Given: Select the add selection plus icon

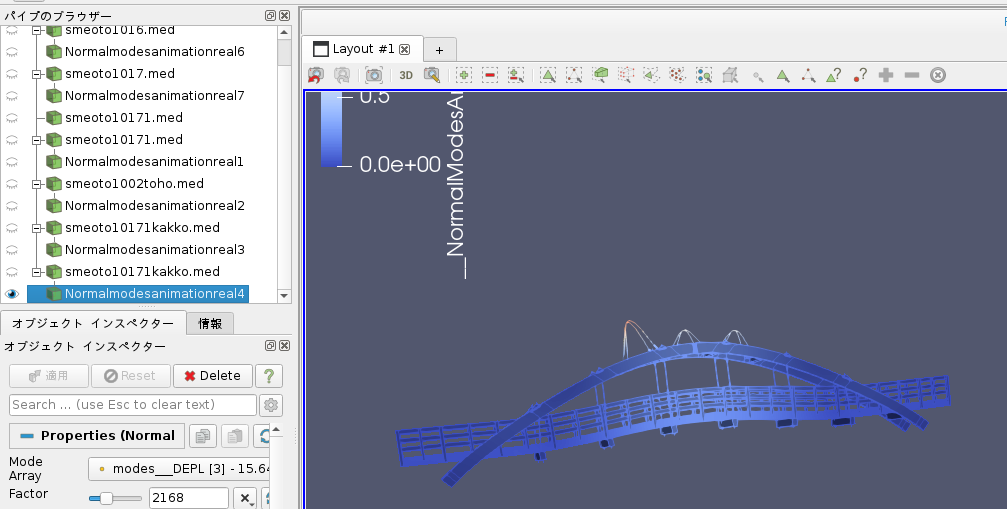Looking at the screenshot, I should click(464, 75).
